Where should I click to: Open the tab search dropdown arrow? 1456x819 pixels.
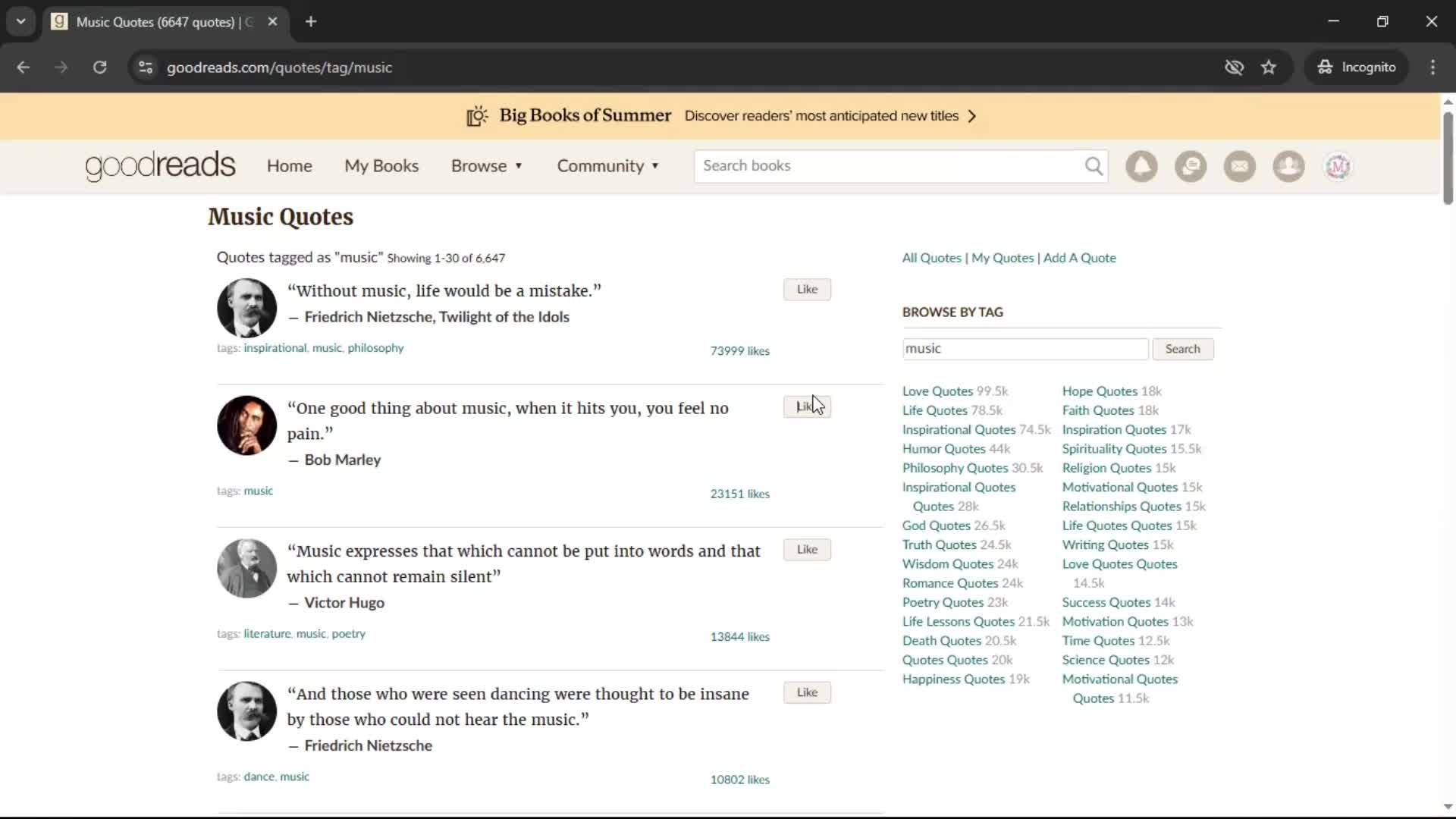[21, 21]
